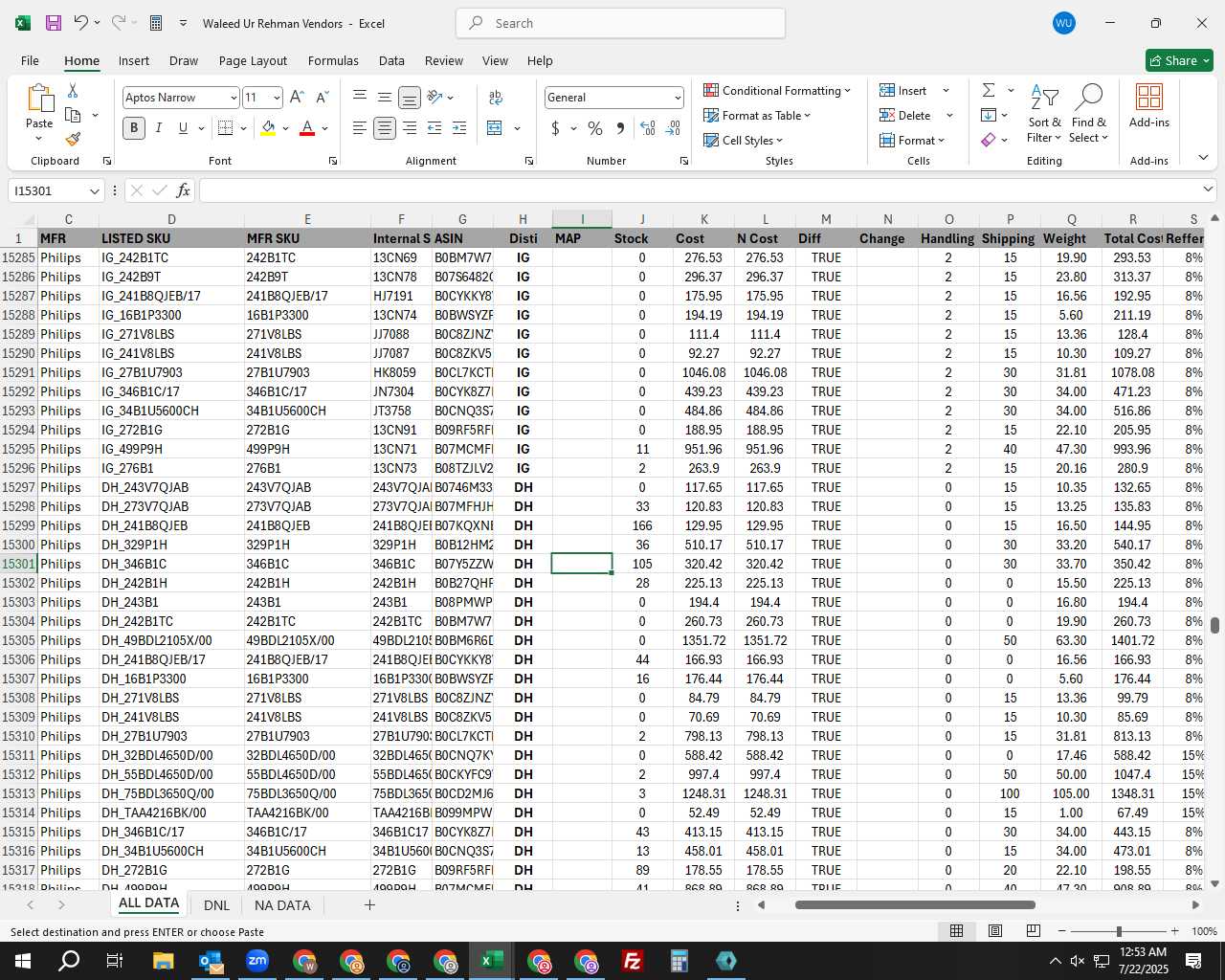This screenshot has height=980, width=1225.
Task: Open the Page Layout ribbon tab
Action: [x=253, y=60]
